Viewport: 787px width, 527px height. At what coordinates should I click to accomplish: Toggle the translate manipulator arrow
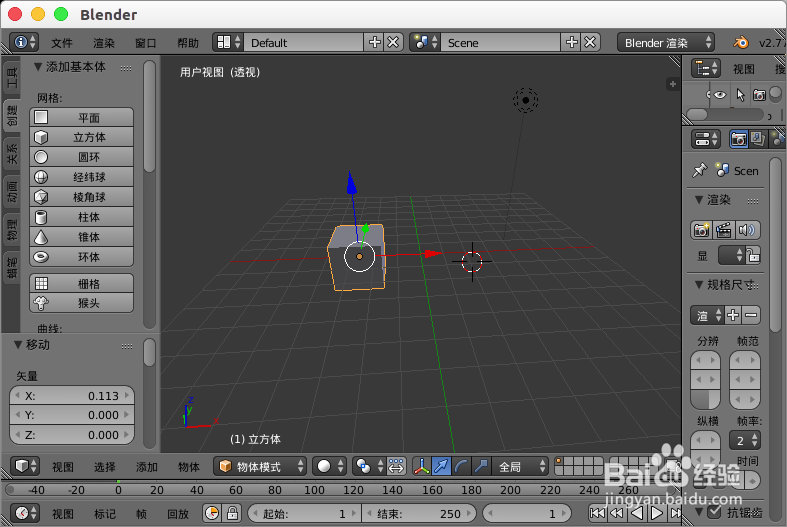(x=441, y=466)
